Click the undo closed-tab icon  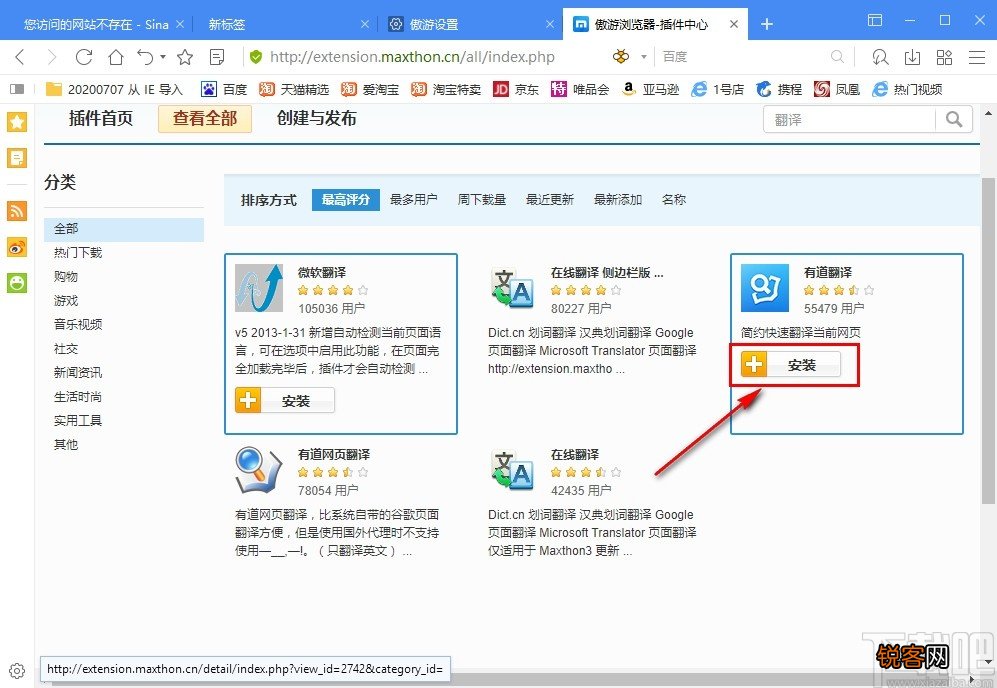pos(146,57)
